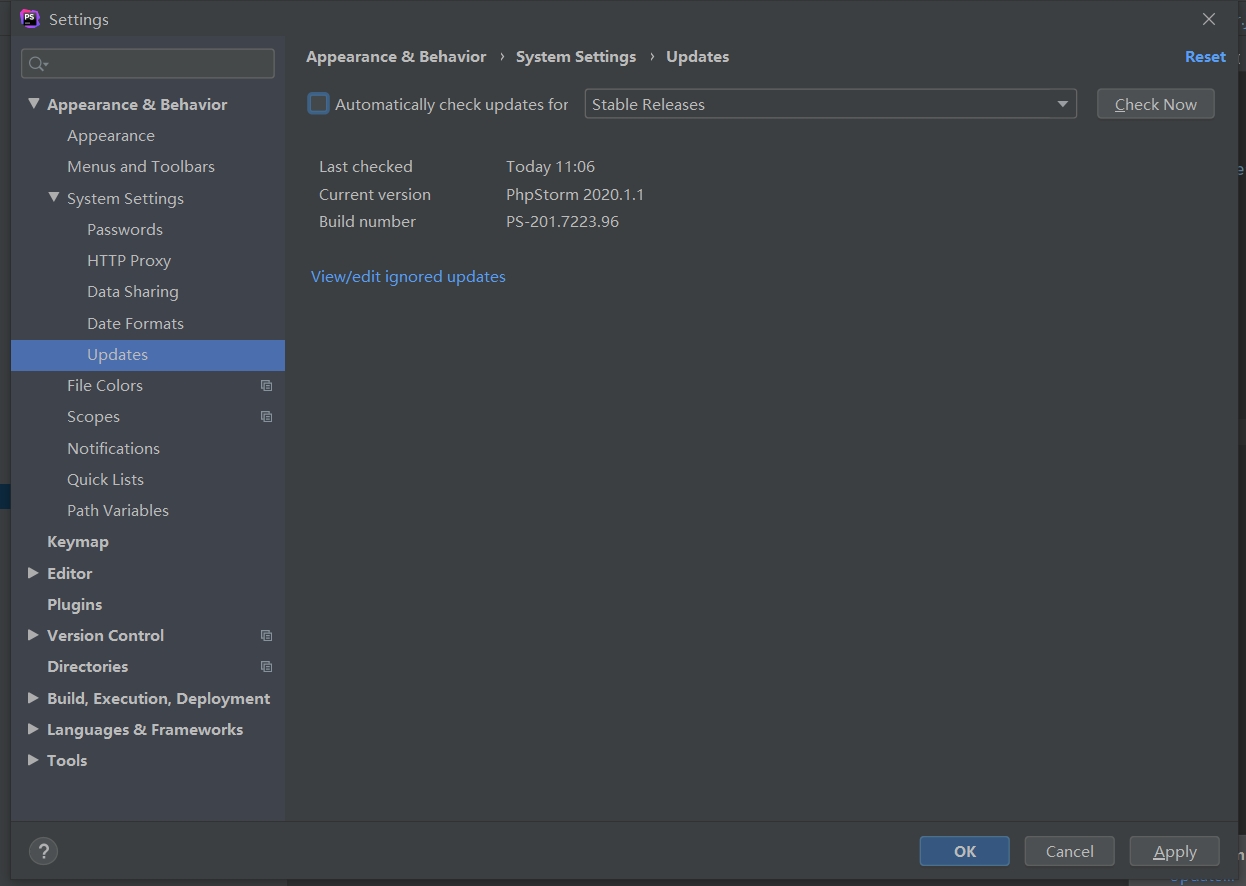Open View/edit ignored updates link
The width and height of the screenshot is (1246, 886).
408,277
